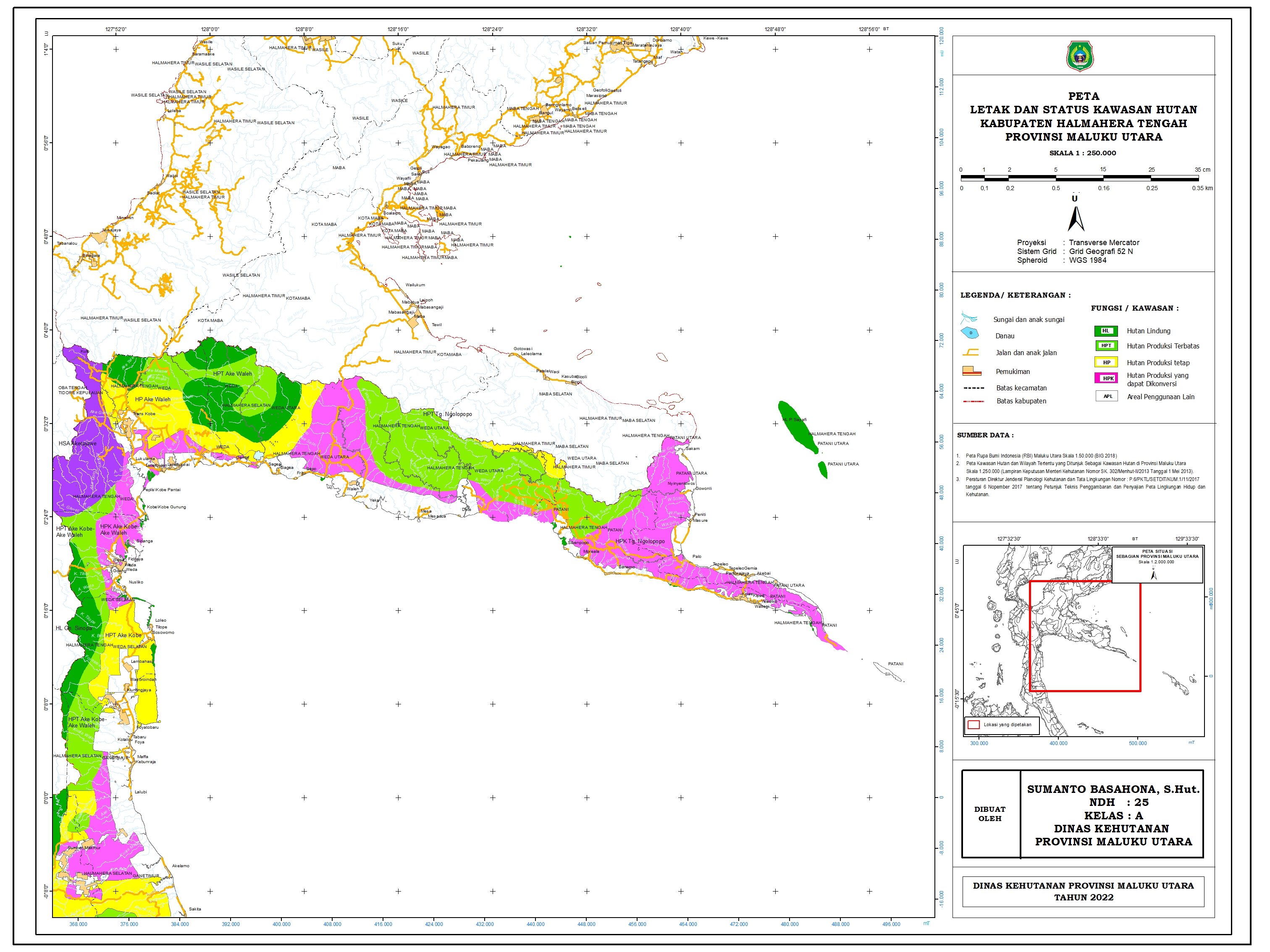1270x952 pixels.
Task: Click the 'HL Gn. Sinopa' map label
Action: point(73,628)
